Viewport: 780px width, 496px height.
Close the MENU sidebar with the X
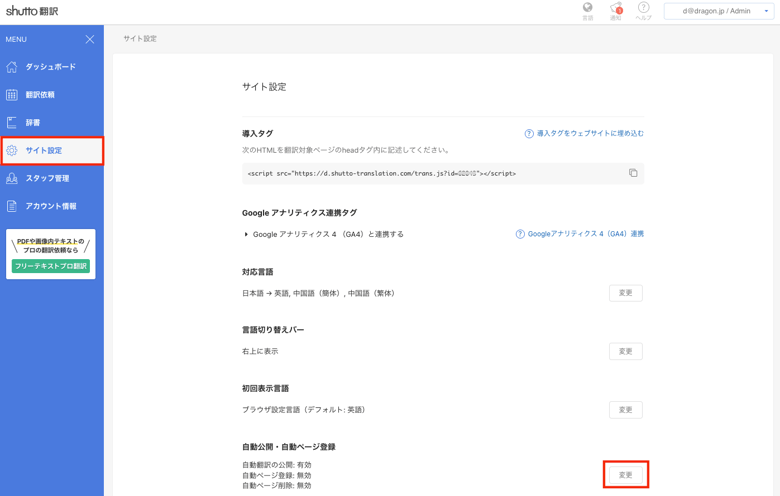click(90, 39)
